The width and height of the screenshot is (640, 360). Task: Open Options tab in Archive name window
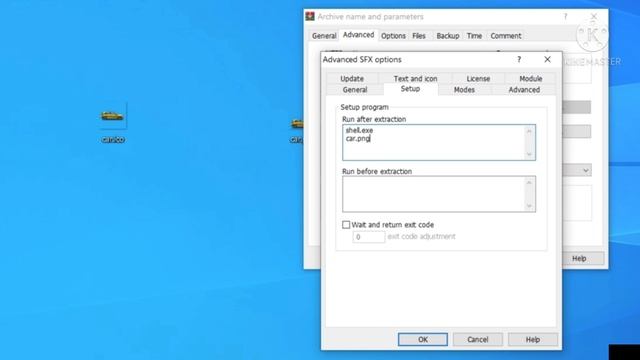point(393,36)
